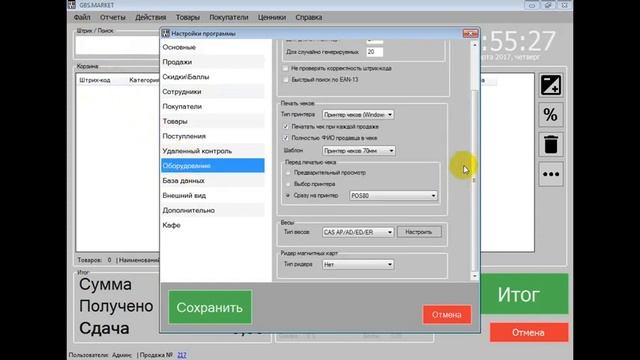640x360 pixels.
Task: Click the Штрих-код column header
Action: (95, 80)
